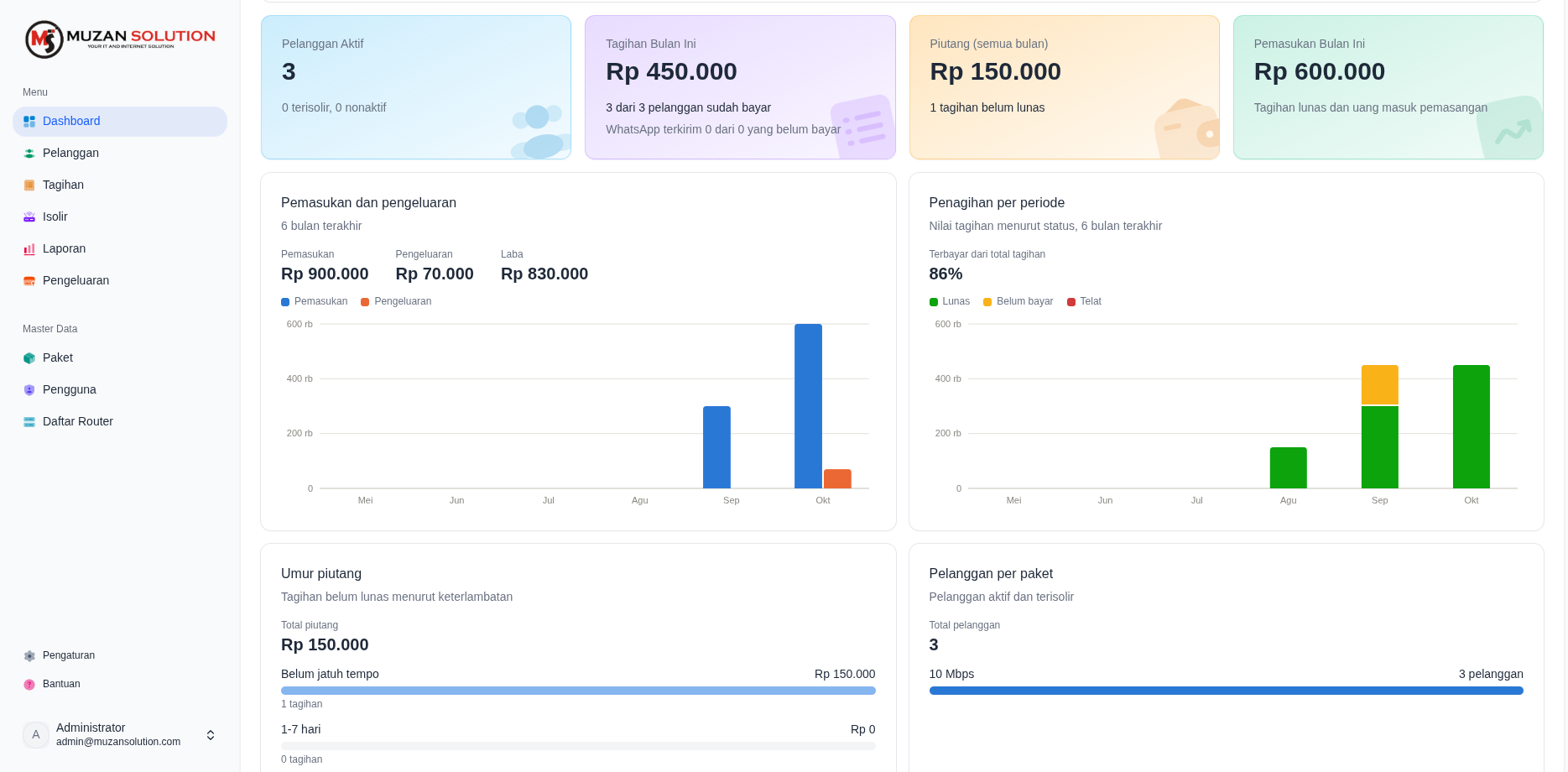Image resolution: width=1568 pixels, height=772 pixels.
Task: Click the 10 Mbps package progress bar
Action: (x=1226, y=691)
